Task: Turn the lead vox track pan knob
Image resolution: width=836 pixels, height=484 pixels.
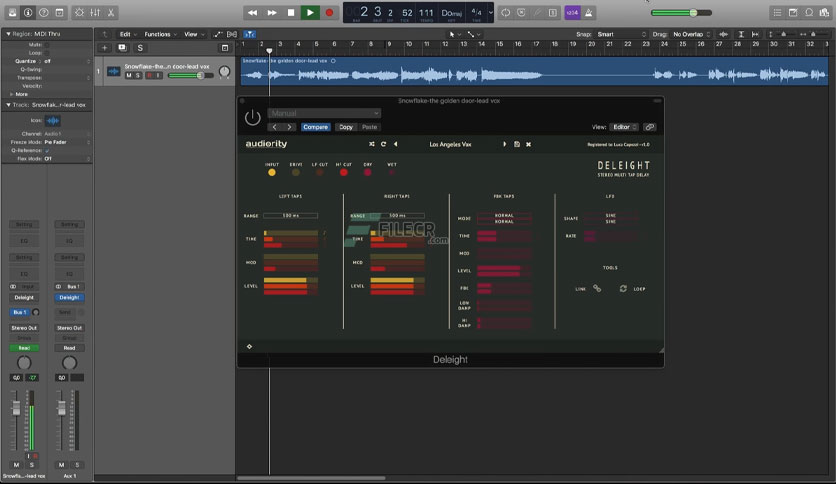Action: 224,71
